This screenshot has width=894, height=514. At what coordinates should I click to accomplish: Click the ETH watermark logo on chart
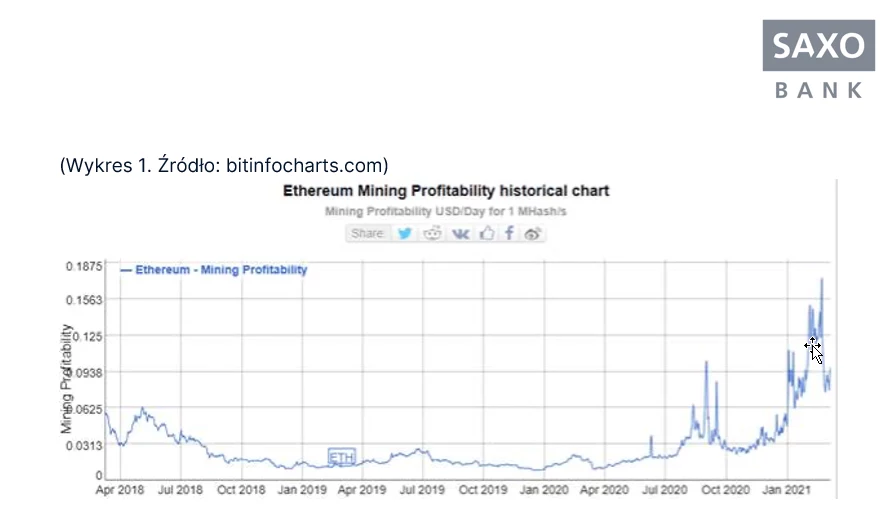(342, 457)
